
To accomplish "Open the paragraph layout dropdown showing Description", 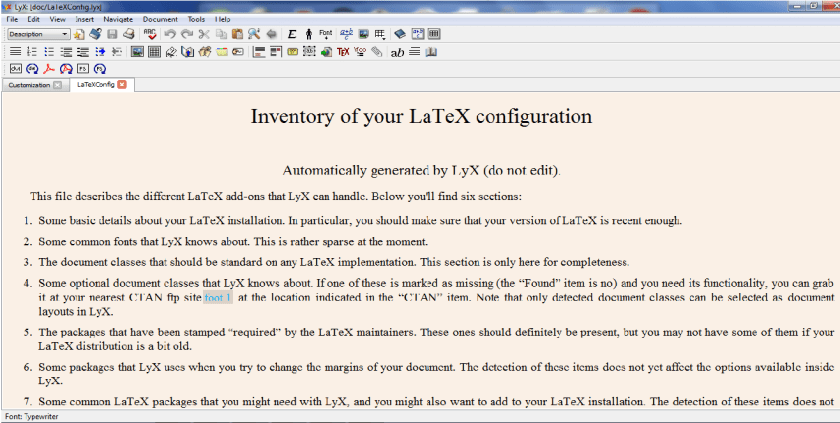I will [x=39, y=34].
